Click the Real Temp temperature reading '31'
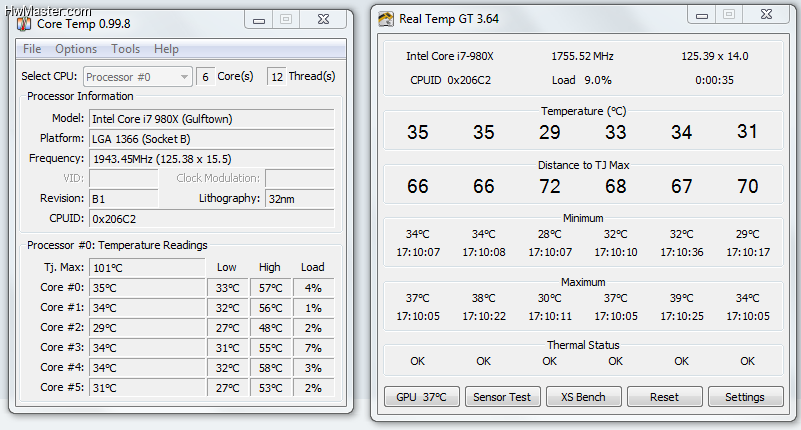The width and height of the screenshot is (801, 430). tap(747, 132)
